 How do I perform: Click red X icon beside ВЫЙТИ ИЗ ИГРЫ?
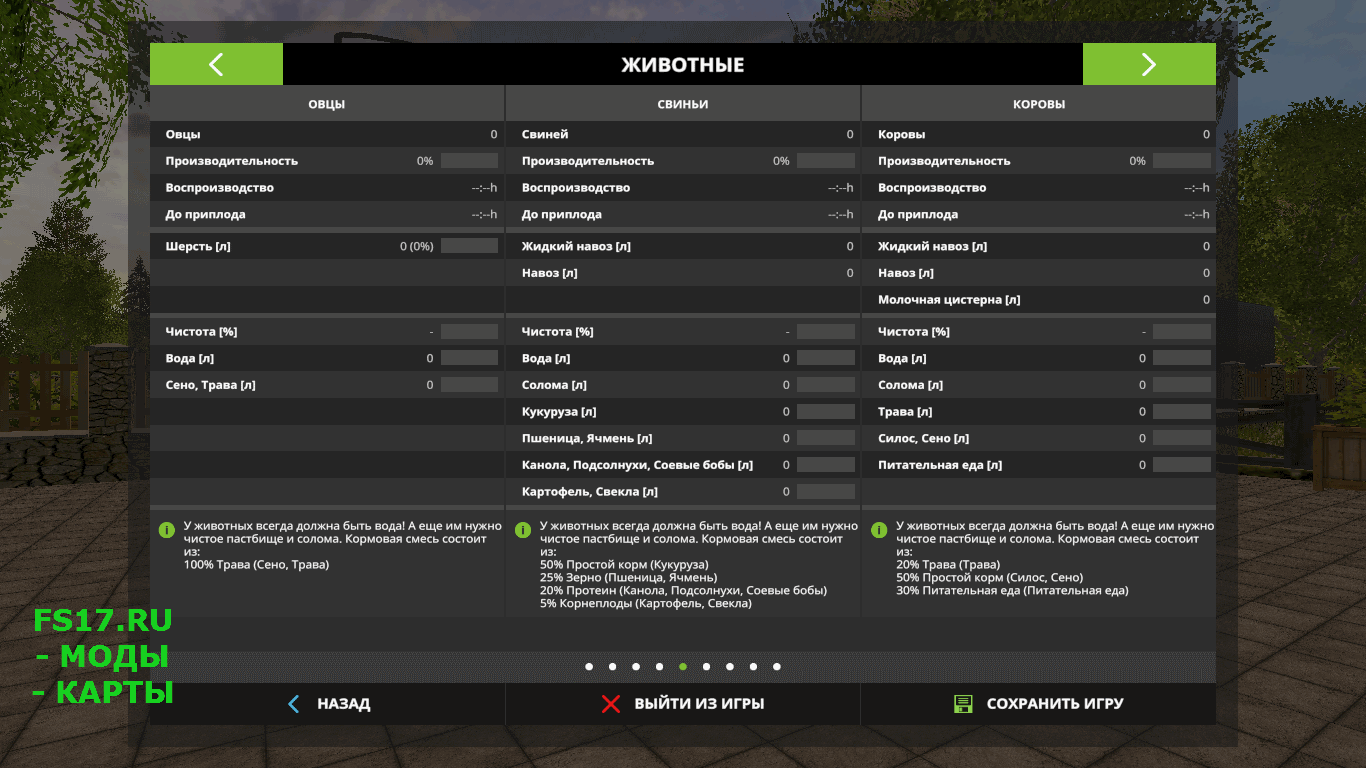pos(610,704)
